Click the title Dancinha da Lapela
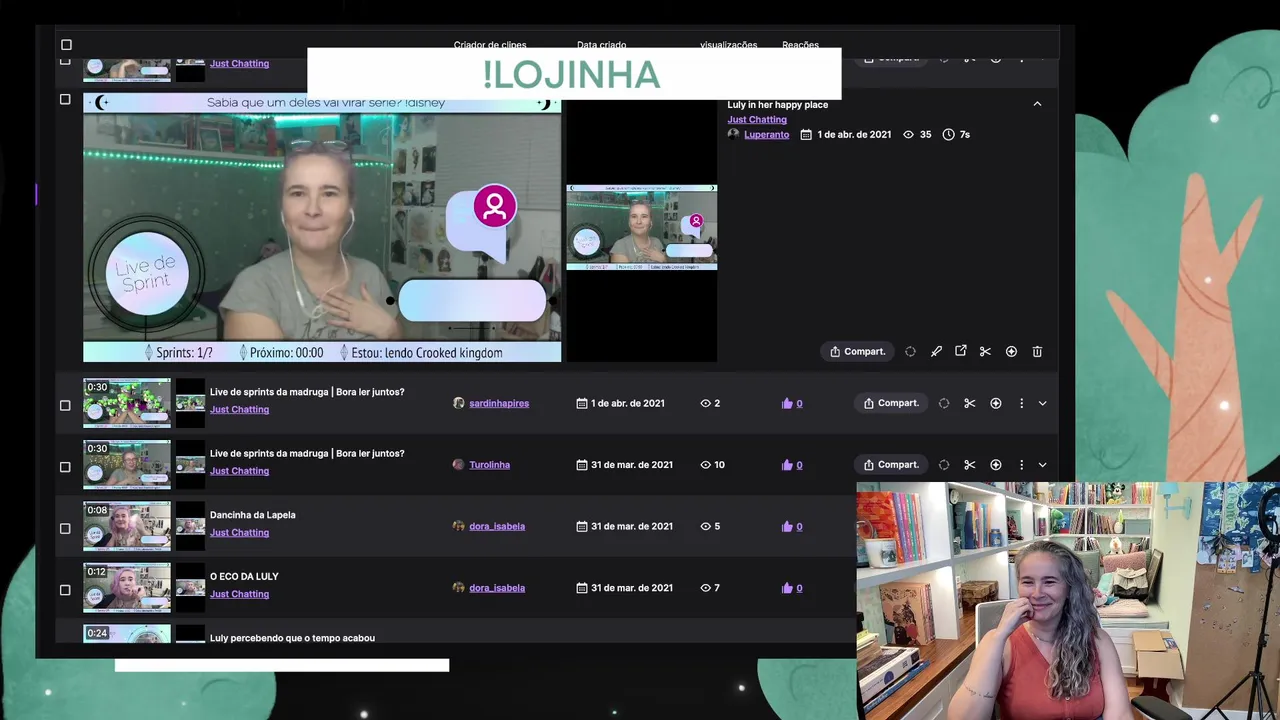This screenshot has width=1280, height=720. pos(252,515)
